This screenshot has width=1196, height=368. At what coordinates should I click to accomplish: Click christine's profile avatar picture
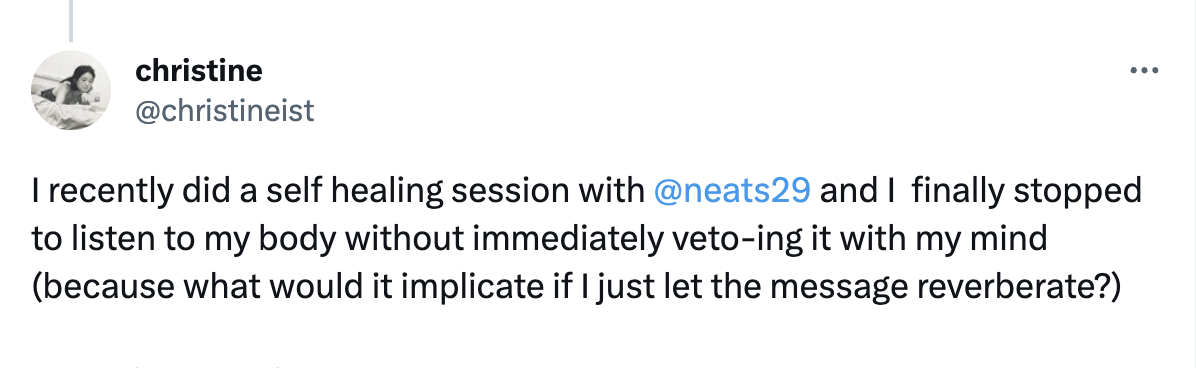click(x=71, y=90)
